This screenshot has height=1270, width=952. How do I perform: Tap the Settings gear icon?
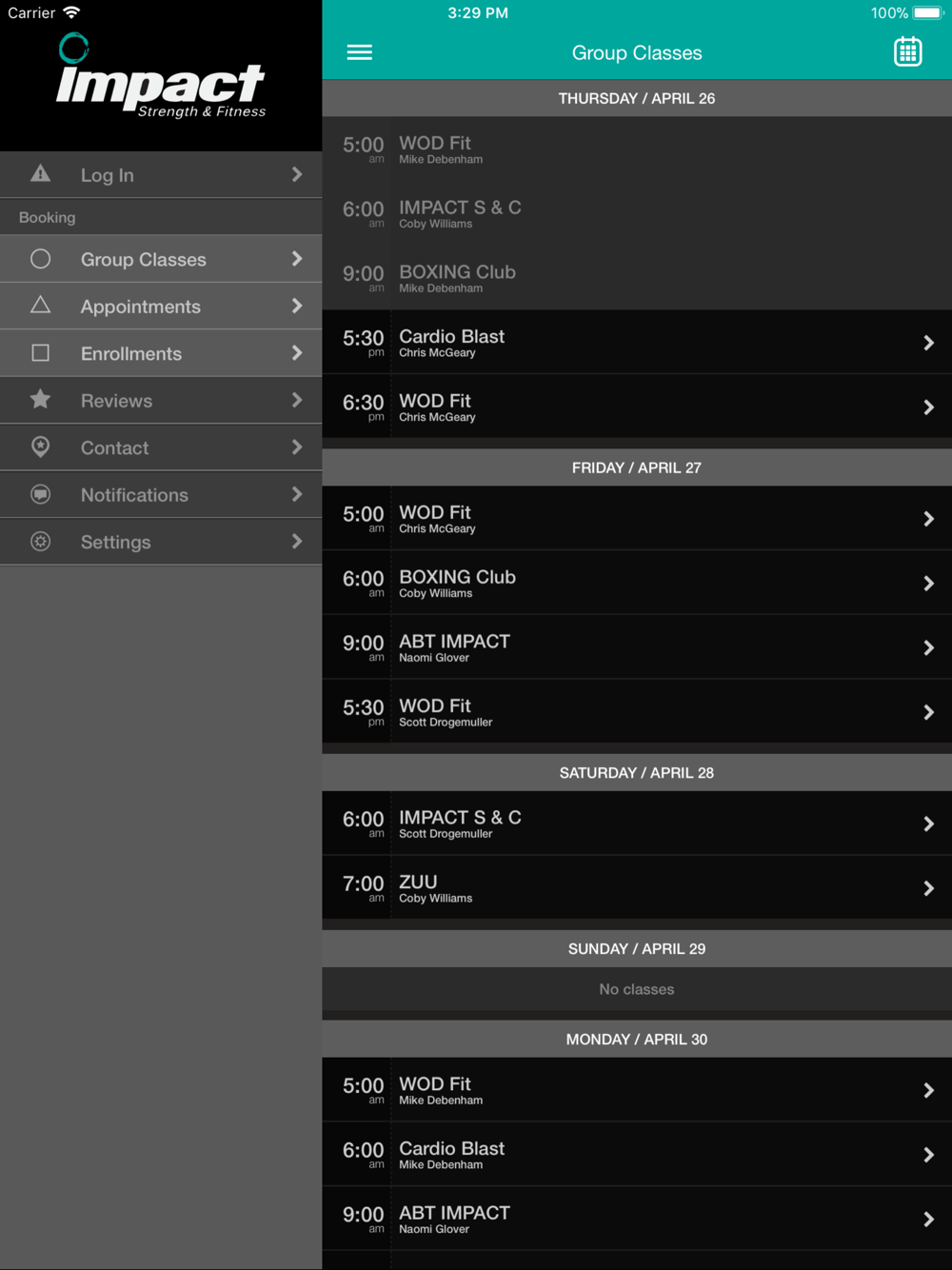tap(40, 541)
